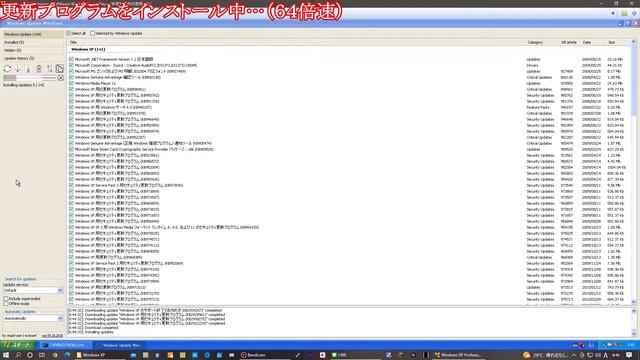Show hidden tray icons chevron

click(x=574, y=355)
